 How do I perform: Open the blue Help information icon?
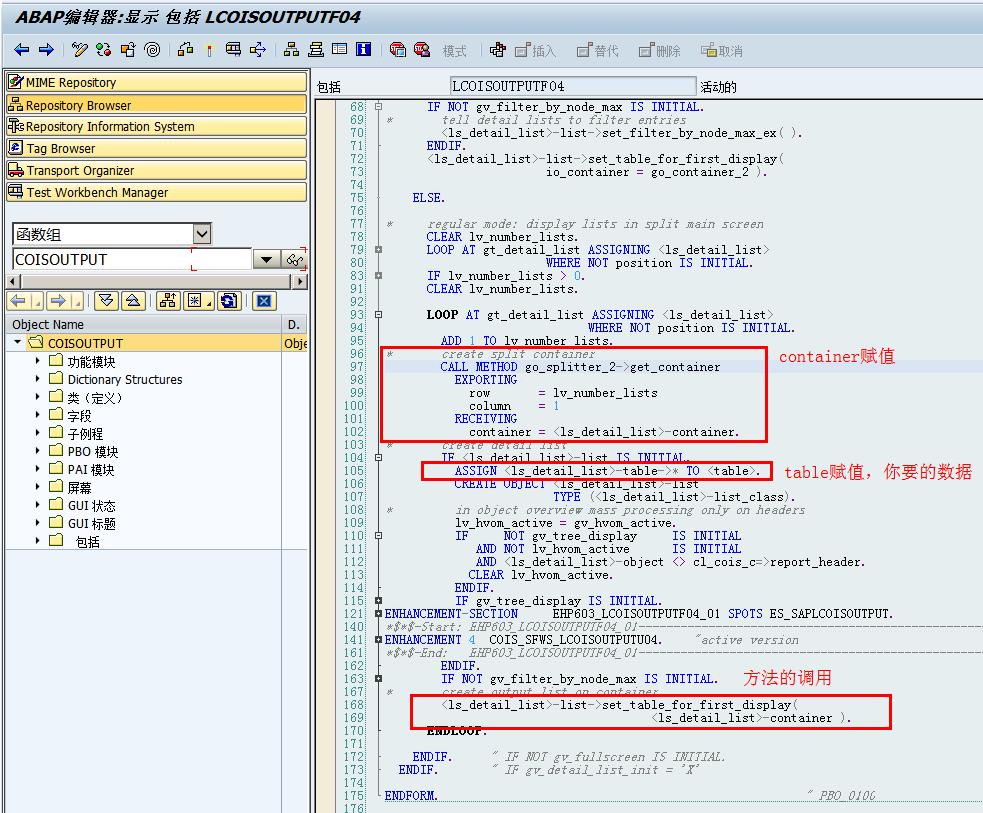tap(364, 50)
